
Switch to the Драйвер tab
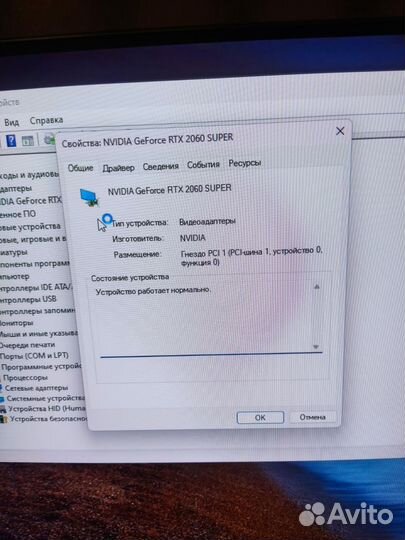pyautogui.click(x=118, y=168)
